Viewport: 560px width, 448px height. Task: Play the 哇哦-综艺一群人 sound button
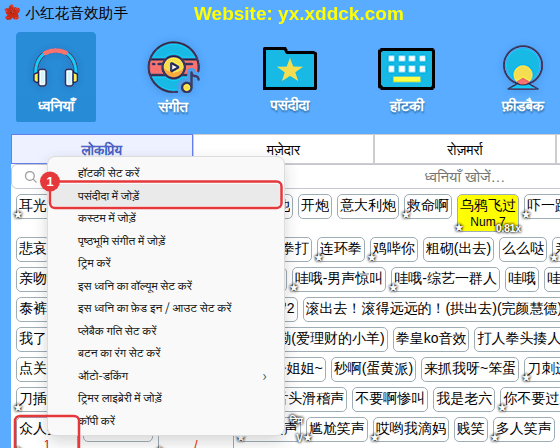tap(445, 279)
